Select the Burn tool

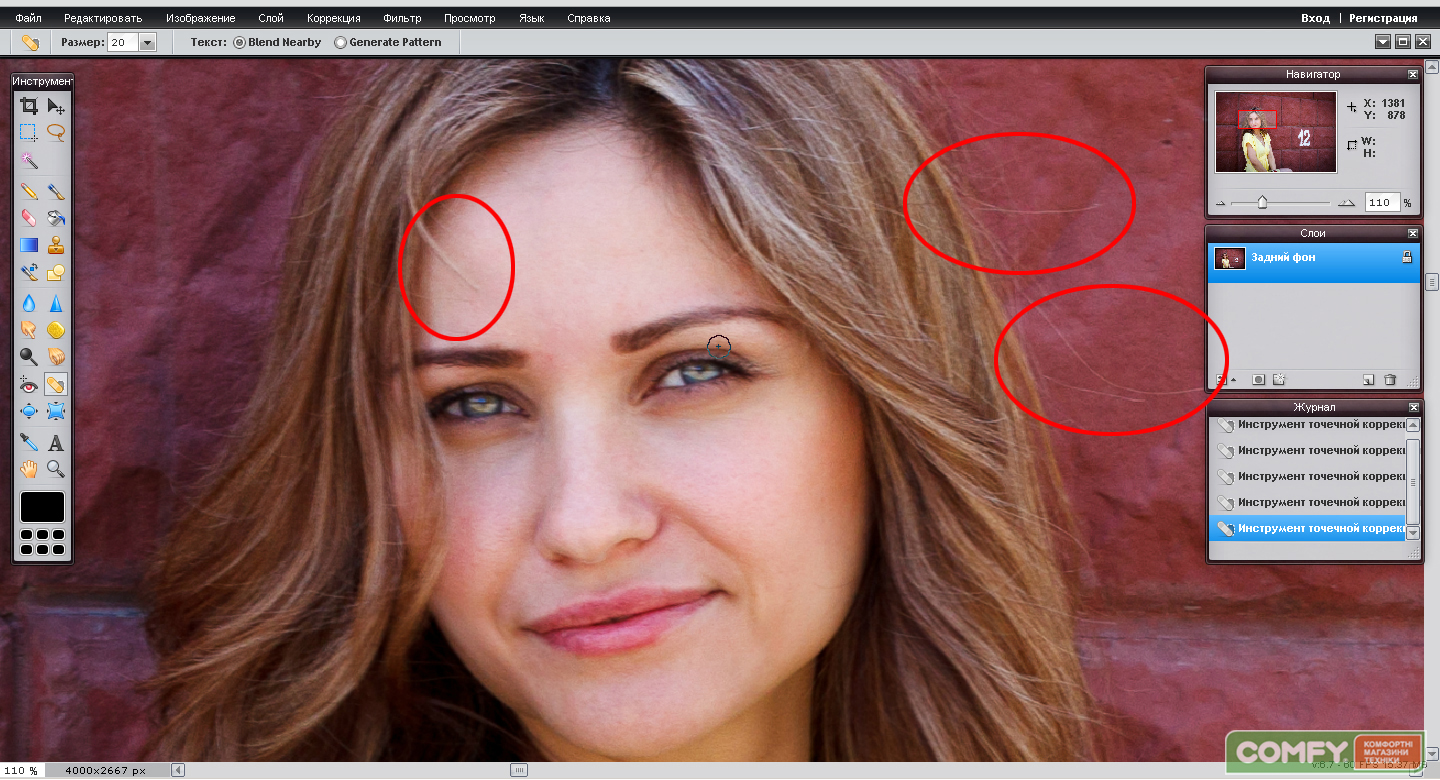click(x=56, y=356)
